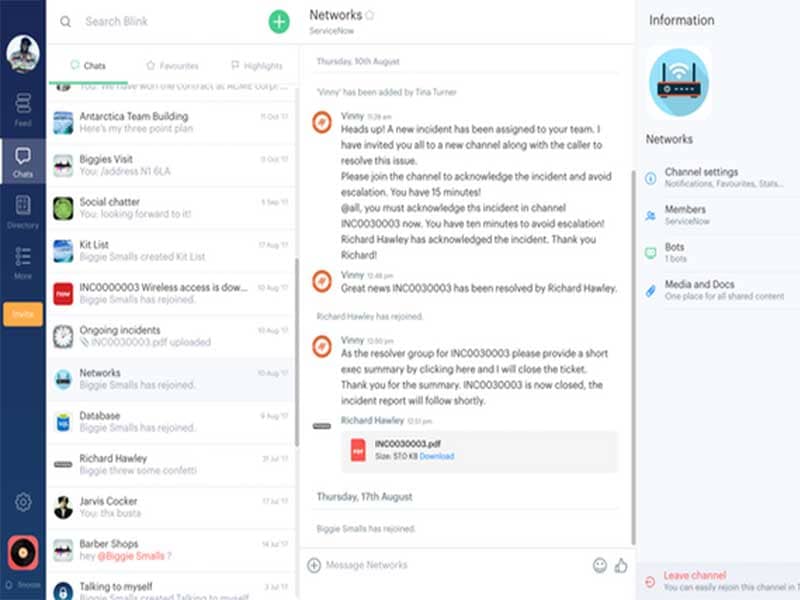Screen dimensions: 800x600
Task: Click the Social chatter green avatar
Action: (x=63, y=209)
